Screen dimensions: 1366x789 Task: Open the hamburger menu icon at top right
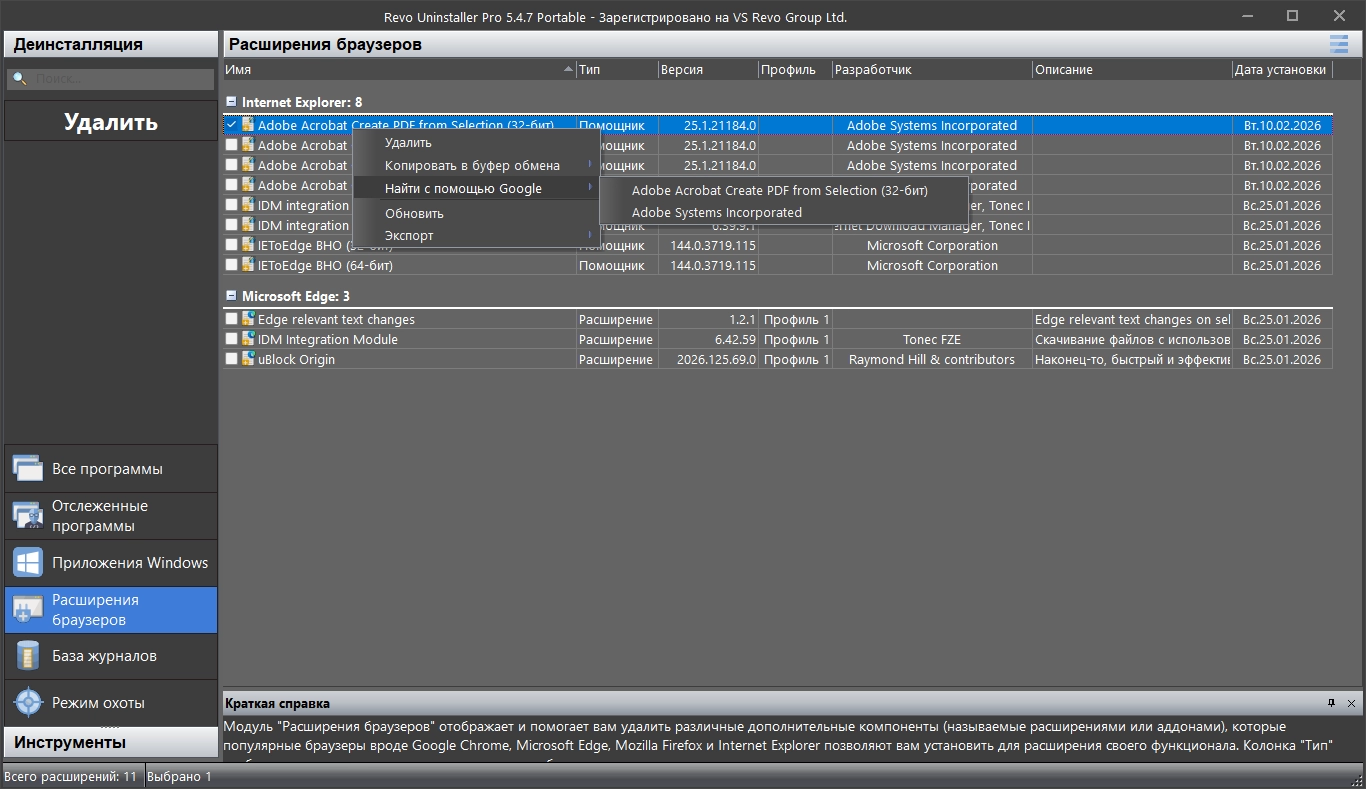click(1338, 44)
